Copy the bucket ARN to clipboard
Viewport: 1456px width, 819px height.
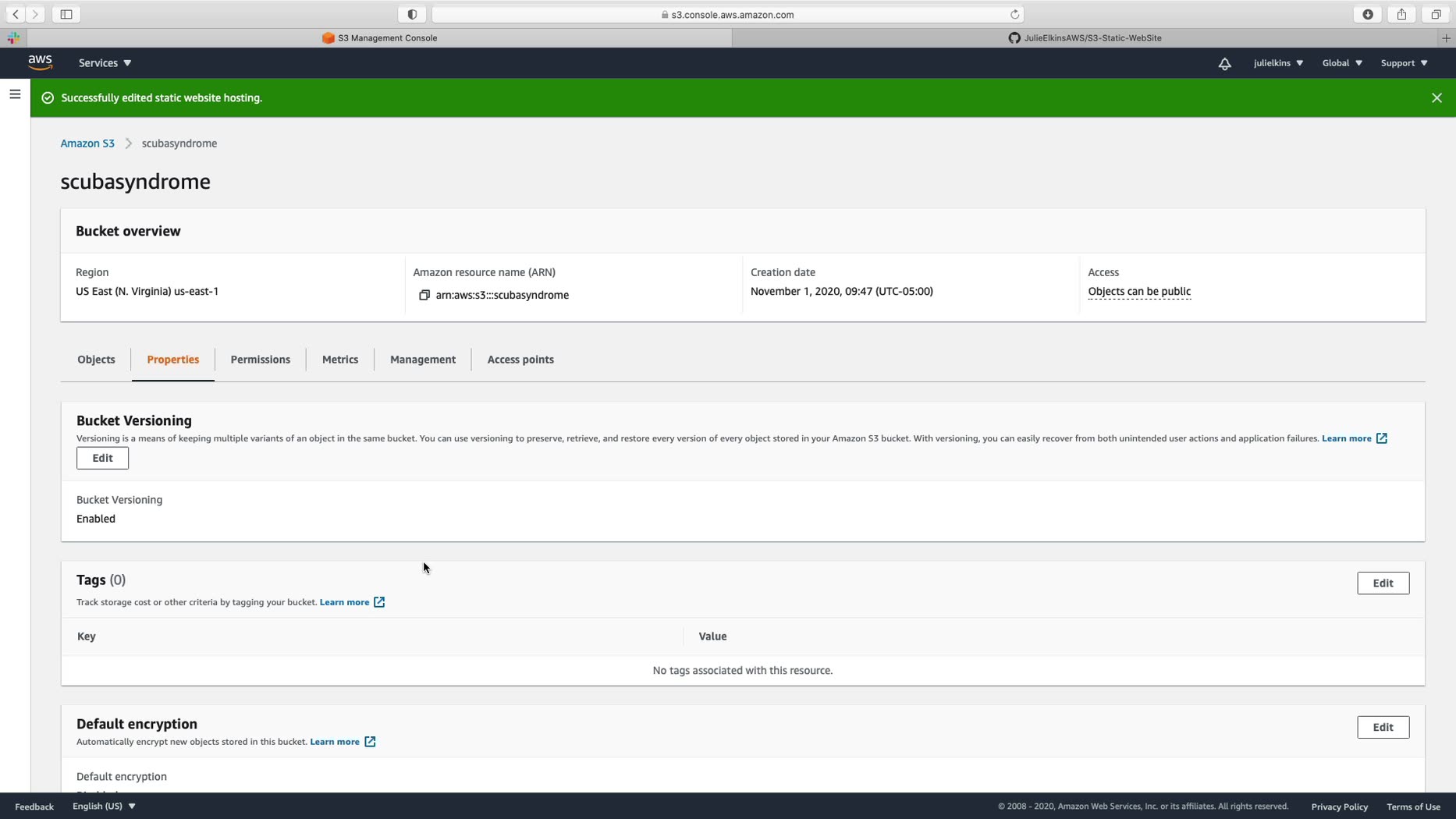[424, 295]
